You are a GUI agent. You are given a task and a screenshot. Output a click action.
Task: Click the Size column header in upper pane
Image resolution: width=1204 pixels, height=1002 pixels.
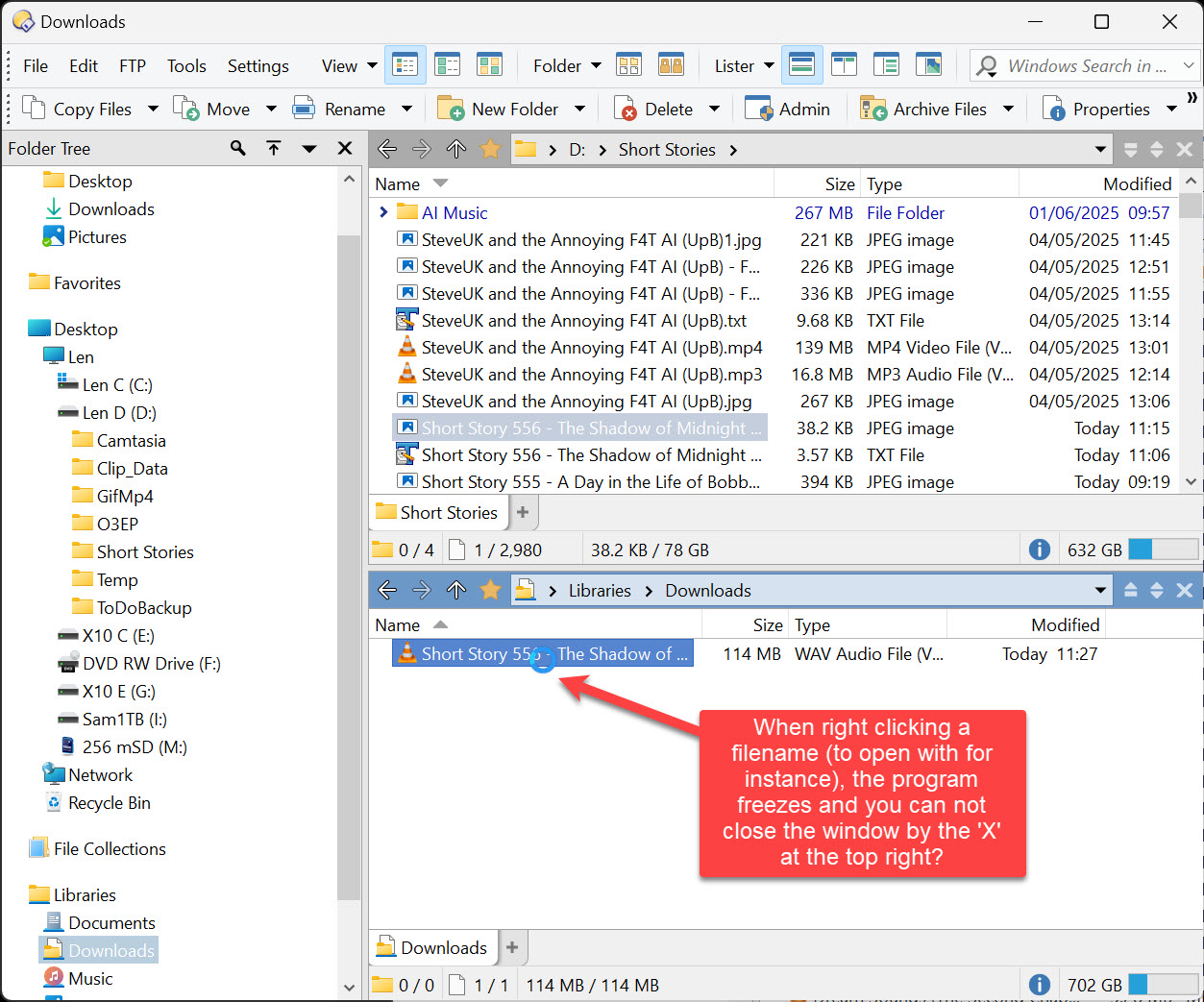pyautogui.click(x=839, y=183)
